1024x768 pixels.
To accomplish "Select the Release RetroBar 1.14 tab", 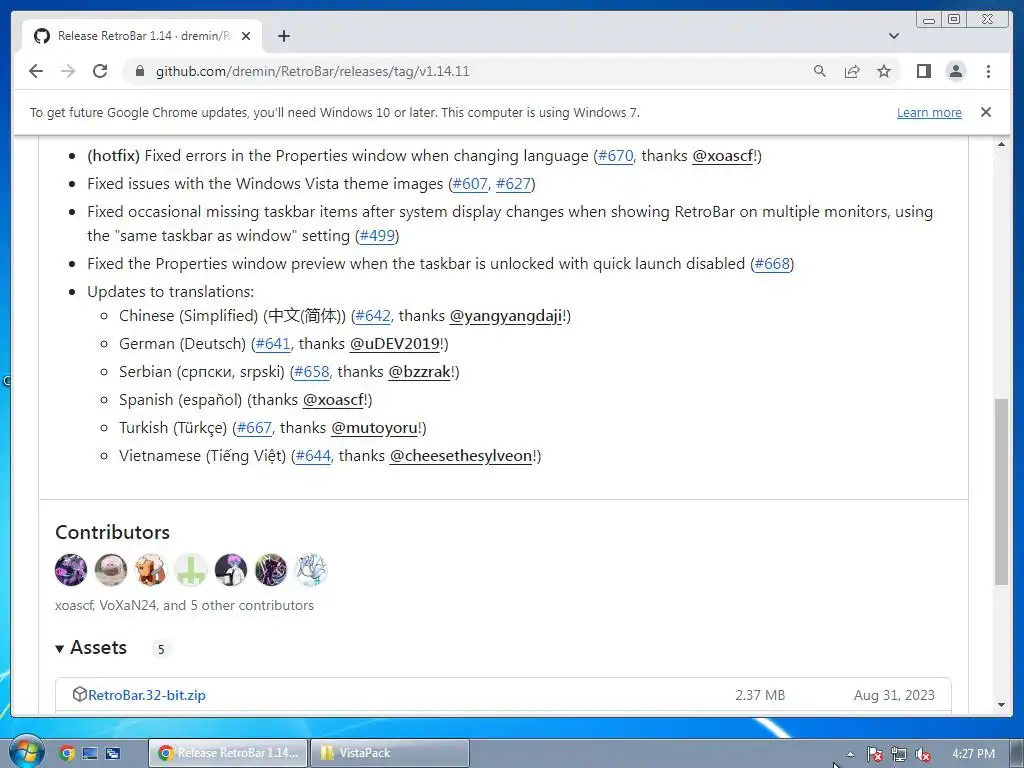I will click(142, 36).
